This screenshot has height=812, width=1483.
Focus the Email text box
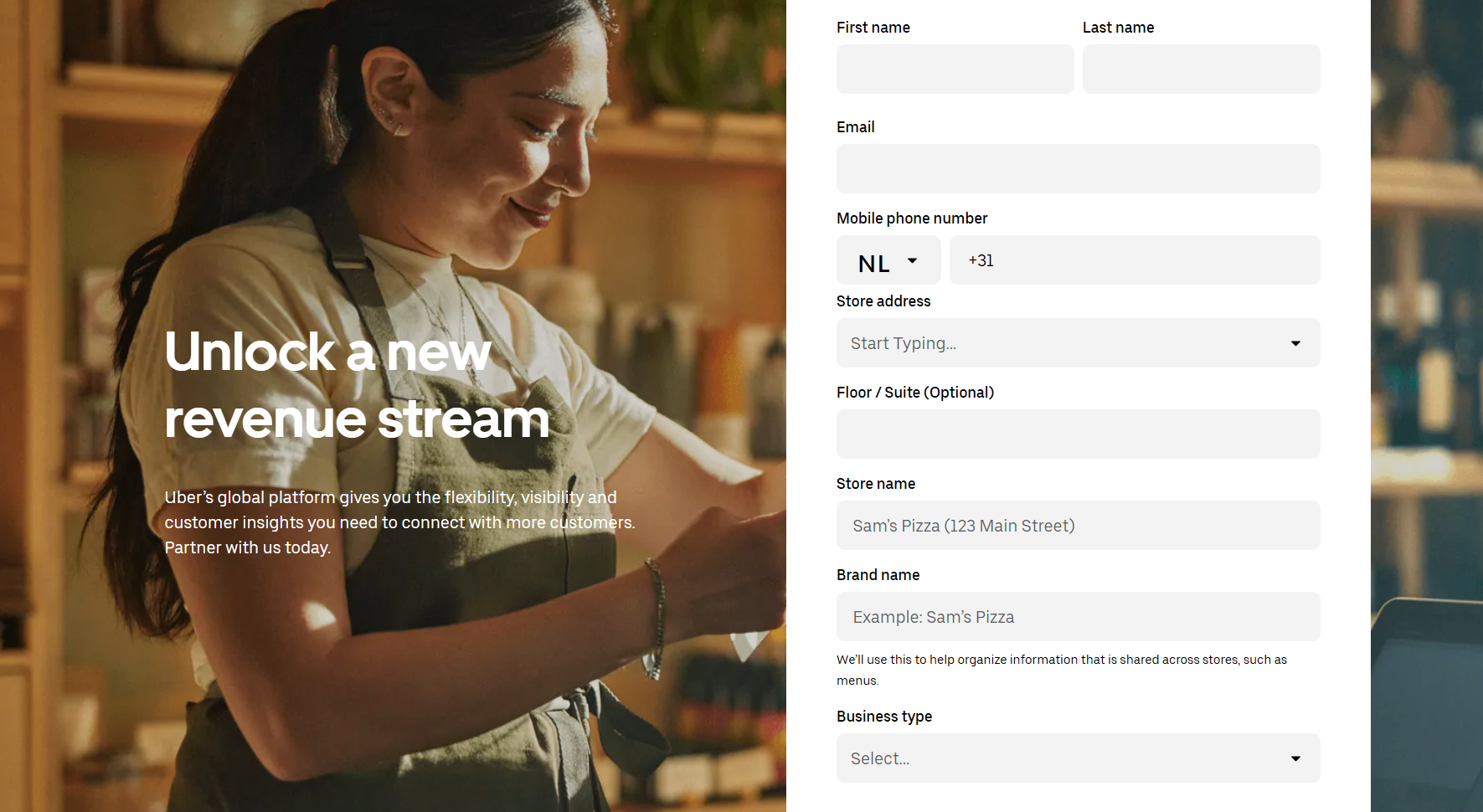coord(1078,169)
